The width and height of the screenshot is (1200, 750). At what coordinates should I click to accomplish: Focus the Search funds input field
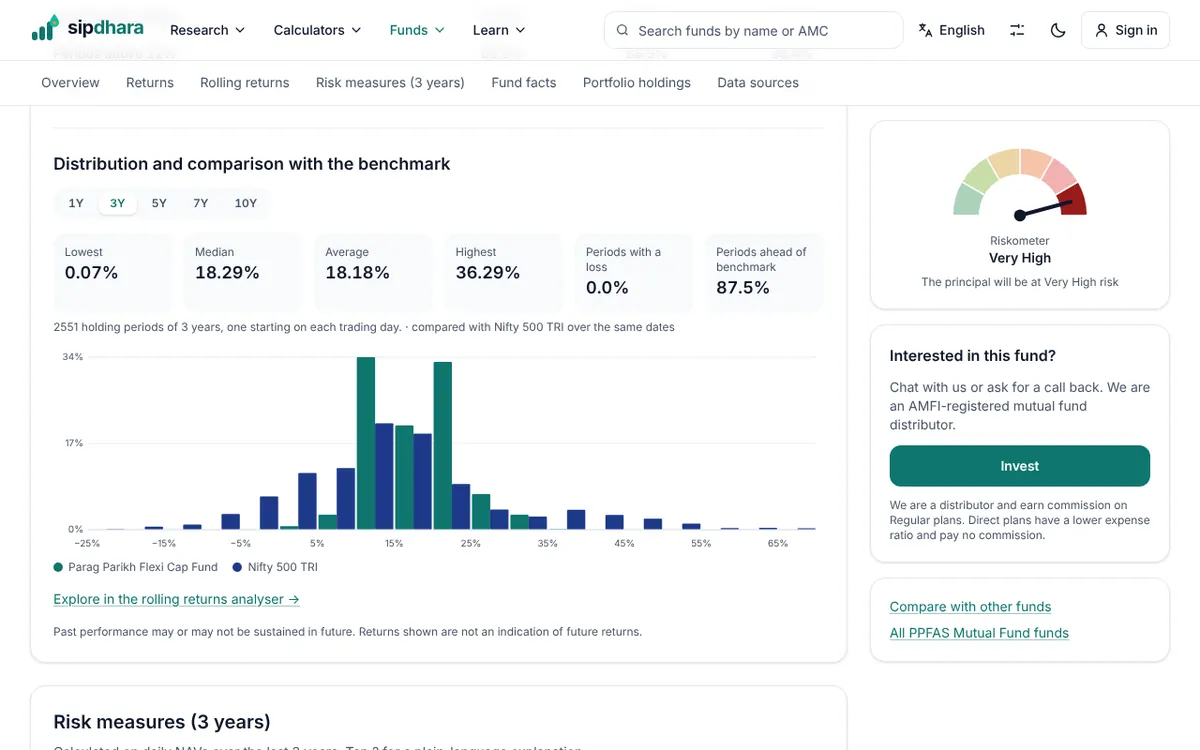tap(753, 30)
